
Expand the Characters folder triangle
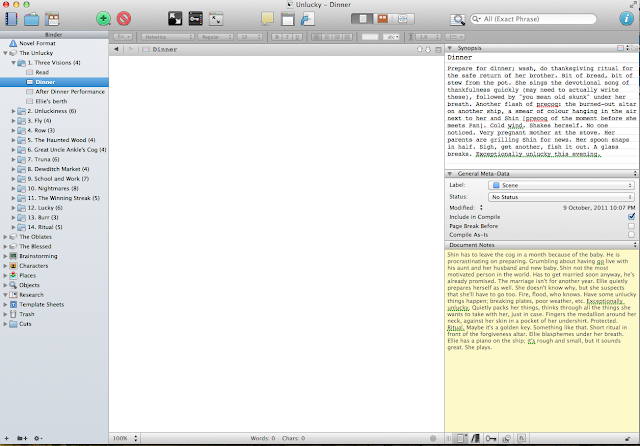tap(5, 266)
